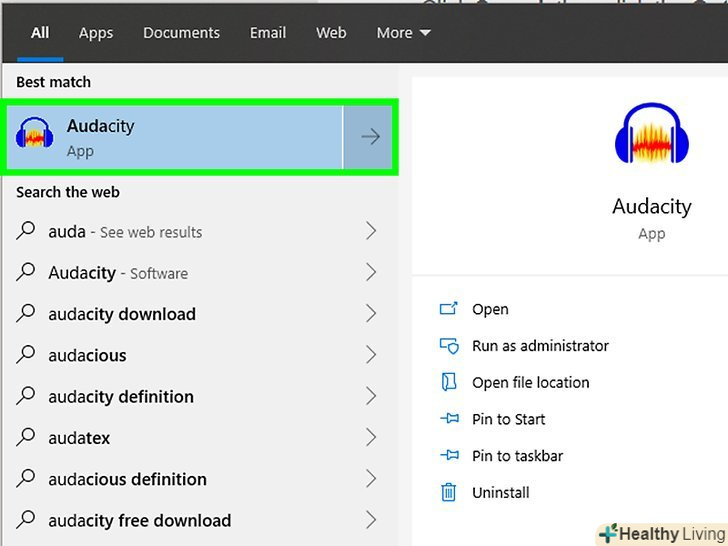Click the Audacity headphones icon in Best match
This screenshot has width=728, height=546.
tap(34, 137)
